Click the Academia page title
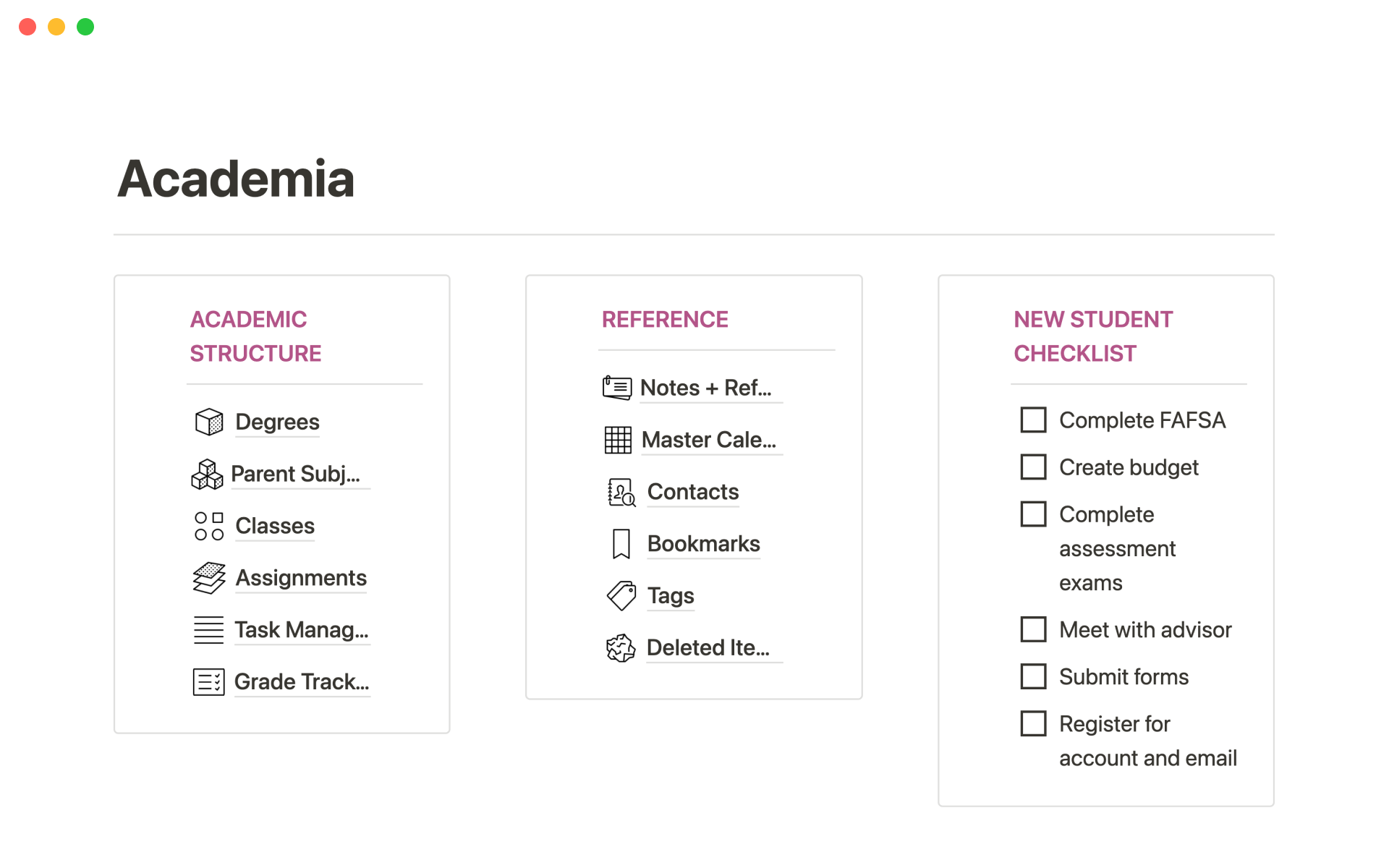Image resolution: width=1389 pixels, height=868 pixels. 236,179
